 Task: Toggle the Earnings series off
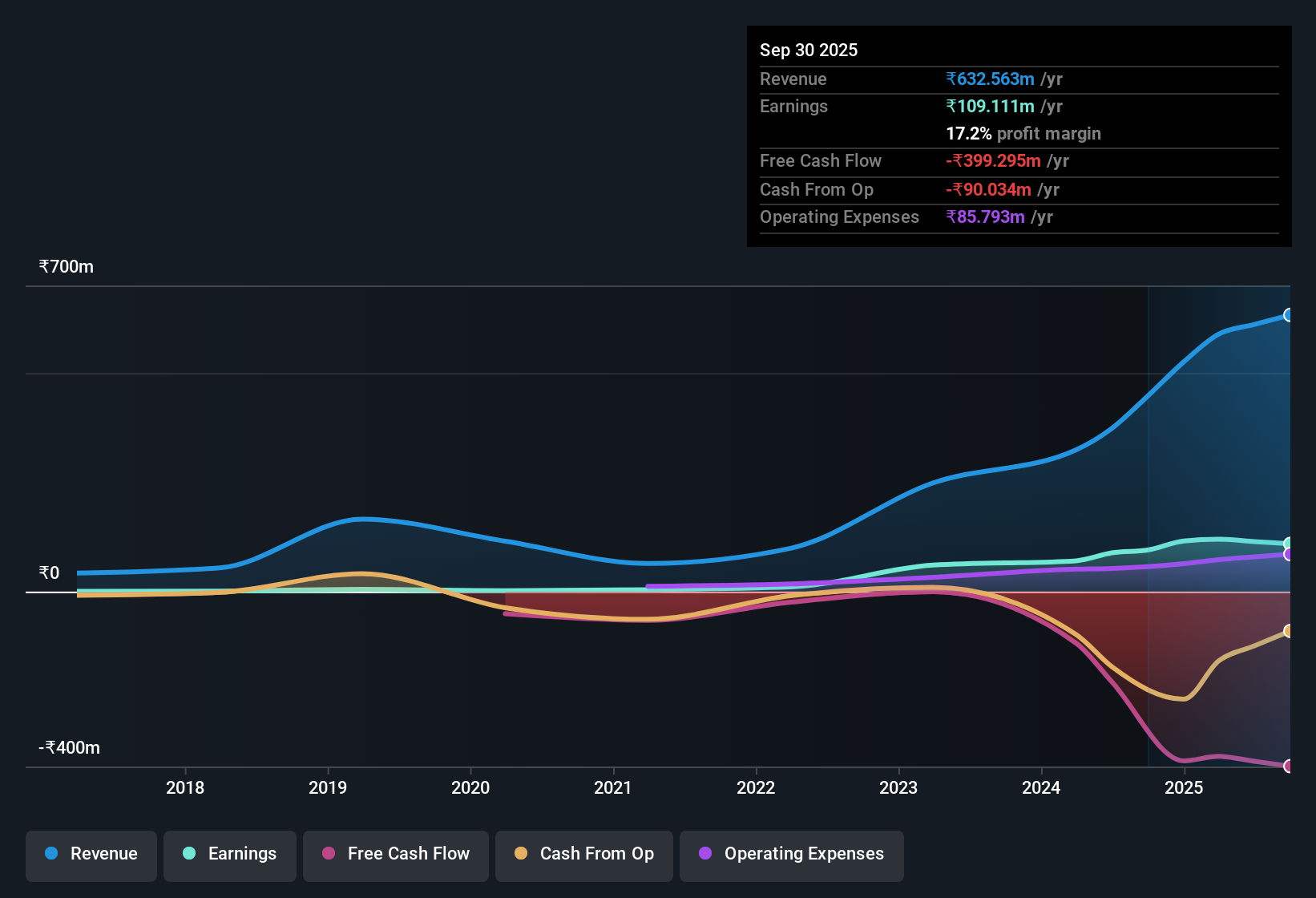click(x=230, y=854)
